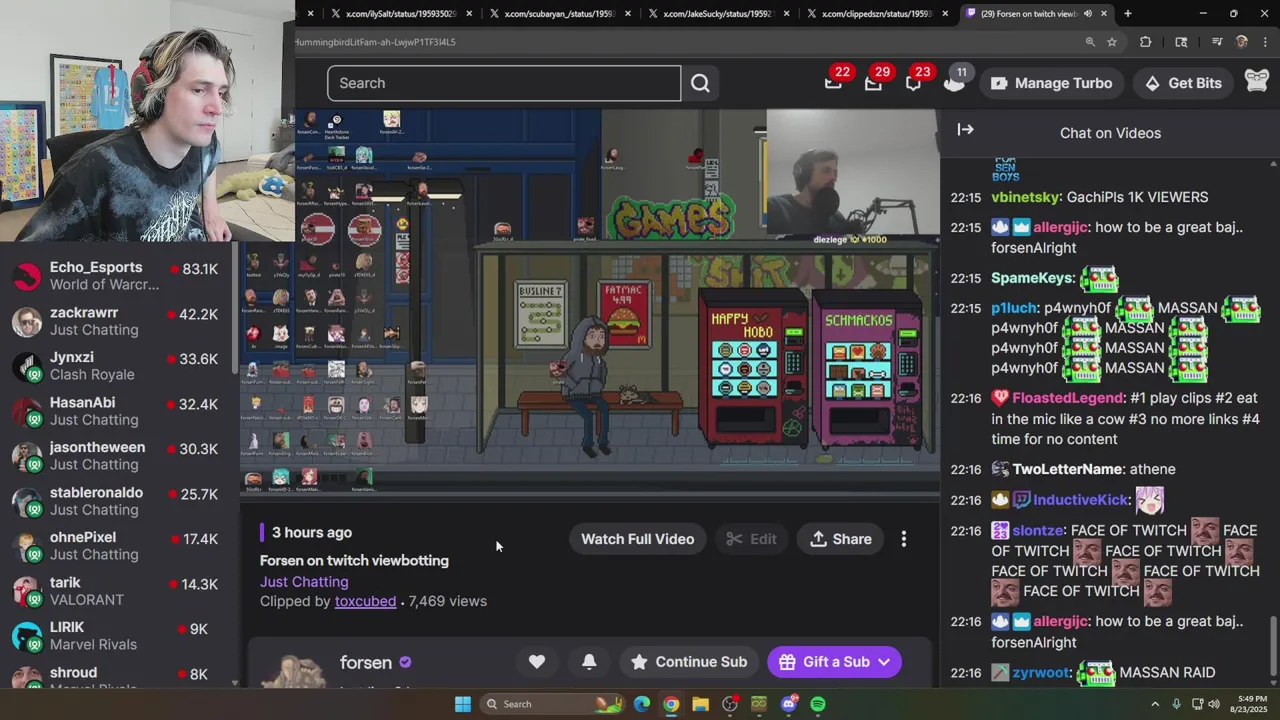Share this clip
Screen dimensions: 1280x720
point(841,539)
